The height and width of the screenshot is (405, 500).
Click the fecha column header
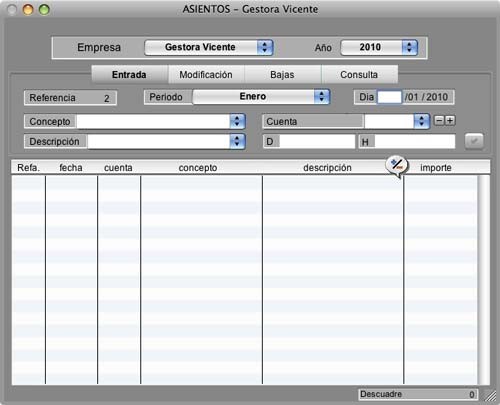[x=71, y=168]
